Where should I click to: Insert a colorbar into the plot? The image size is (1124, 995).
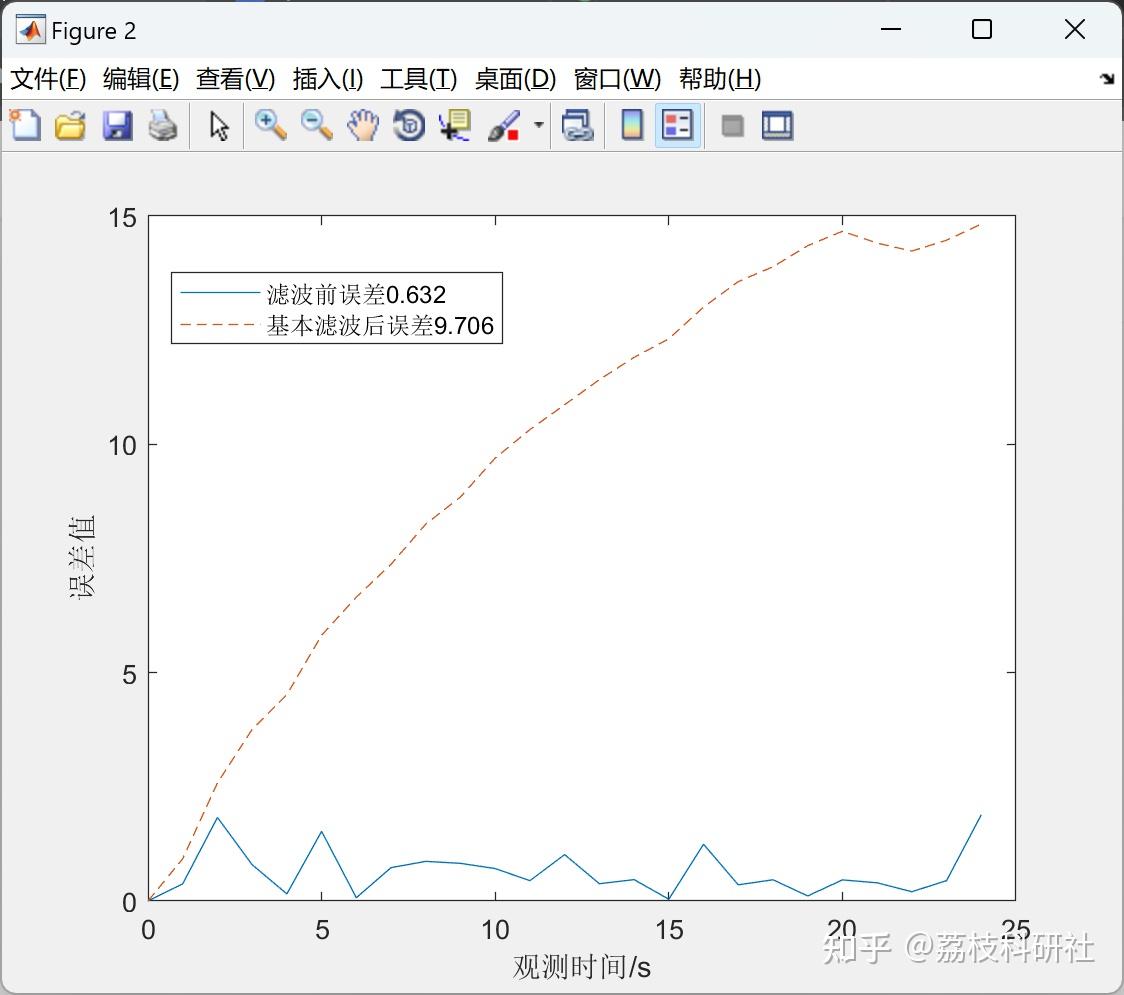click(x=631, y=125)
